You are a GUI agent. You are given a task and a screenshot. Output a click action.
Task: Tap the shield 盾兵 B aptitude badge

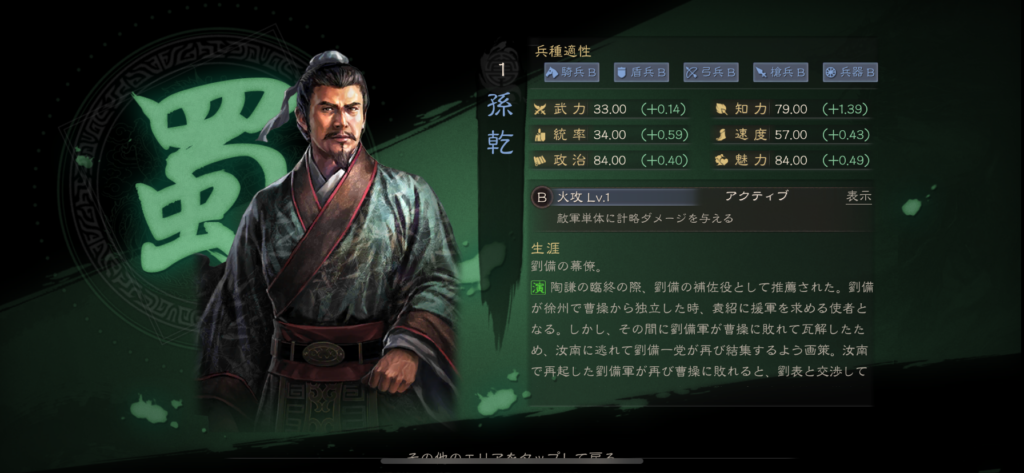point(641,73)
